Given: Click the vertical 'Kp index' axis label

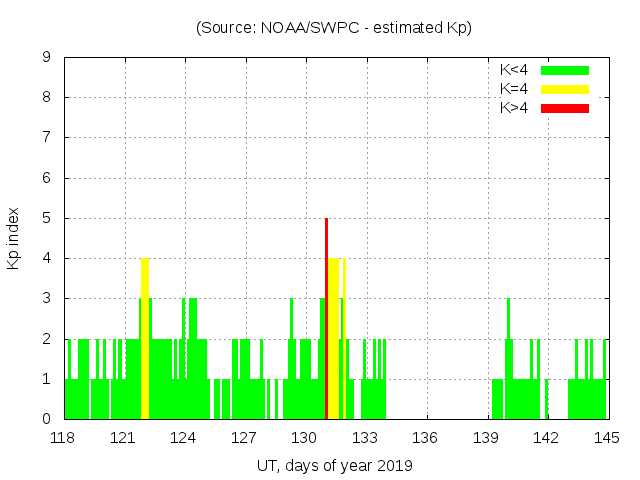Looking at the screenshot, I should pos(14,238).
